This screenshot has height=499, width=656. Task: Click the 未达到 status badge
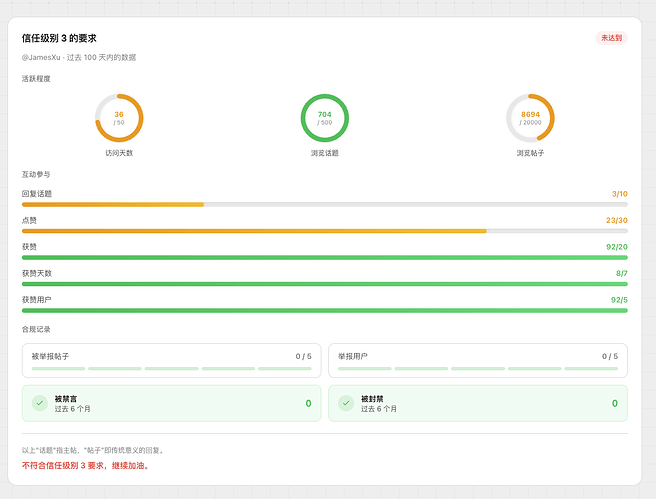coord(611,38)
